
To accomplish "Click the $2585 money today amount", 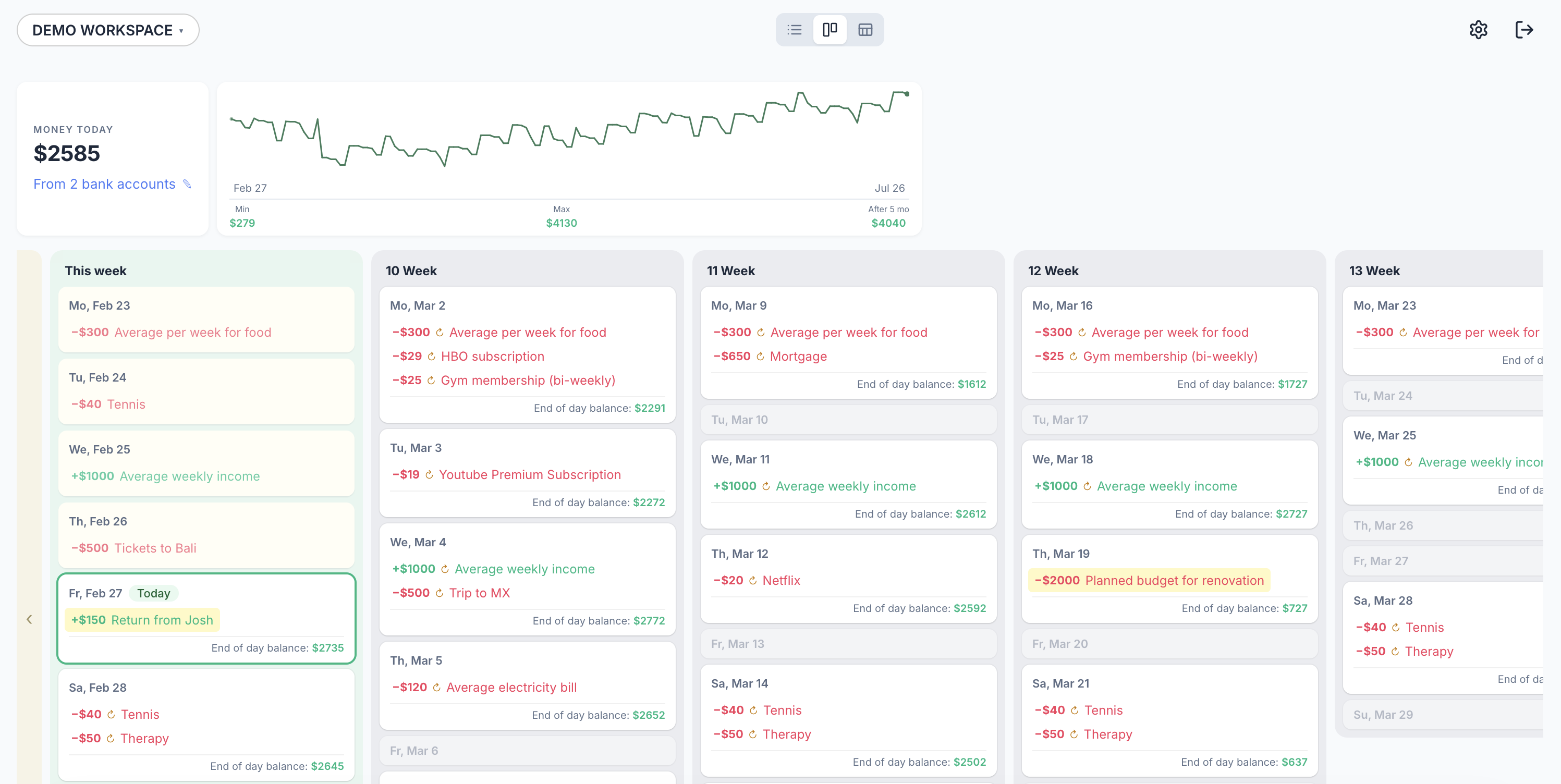I will point(67,153).
